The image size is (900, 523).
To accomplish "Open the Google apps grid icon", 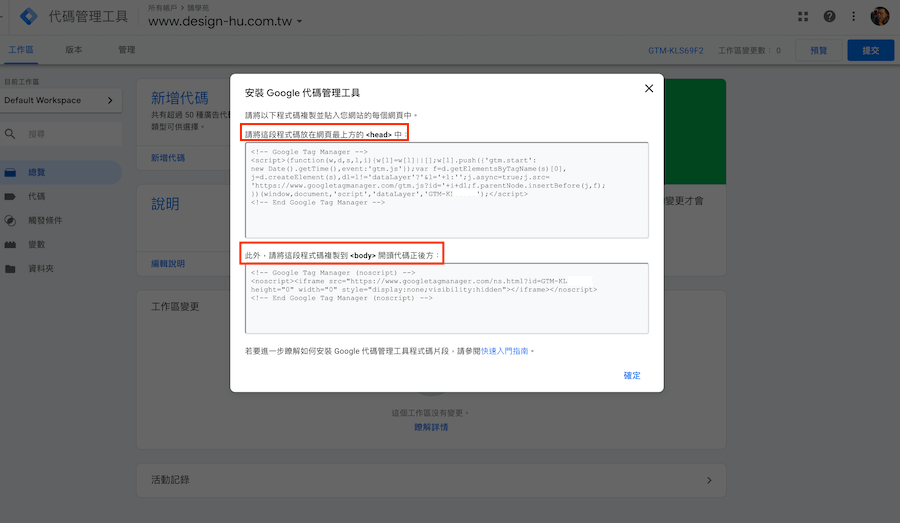I will (804, 17).
